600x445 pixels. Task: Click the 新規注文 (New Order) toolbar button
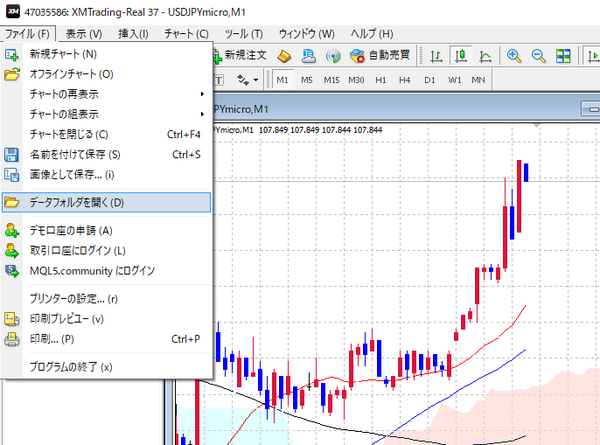pyautogui.click(x=241, y=54)
